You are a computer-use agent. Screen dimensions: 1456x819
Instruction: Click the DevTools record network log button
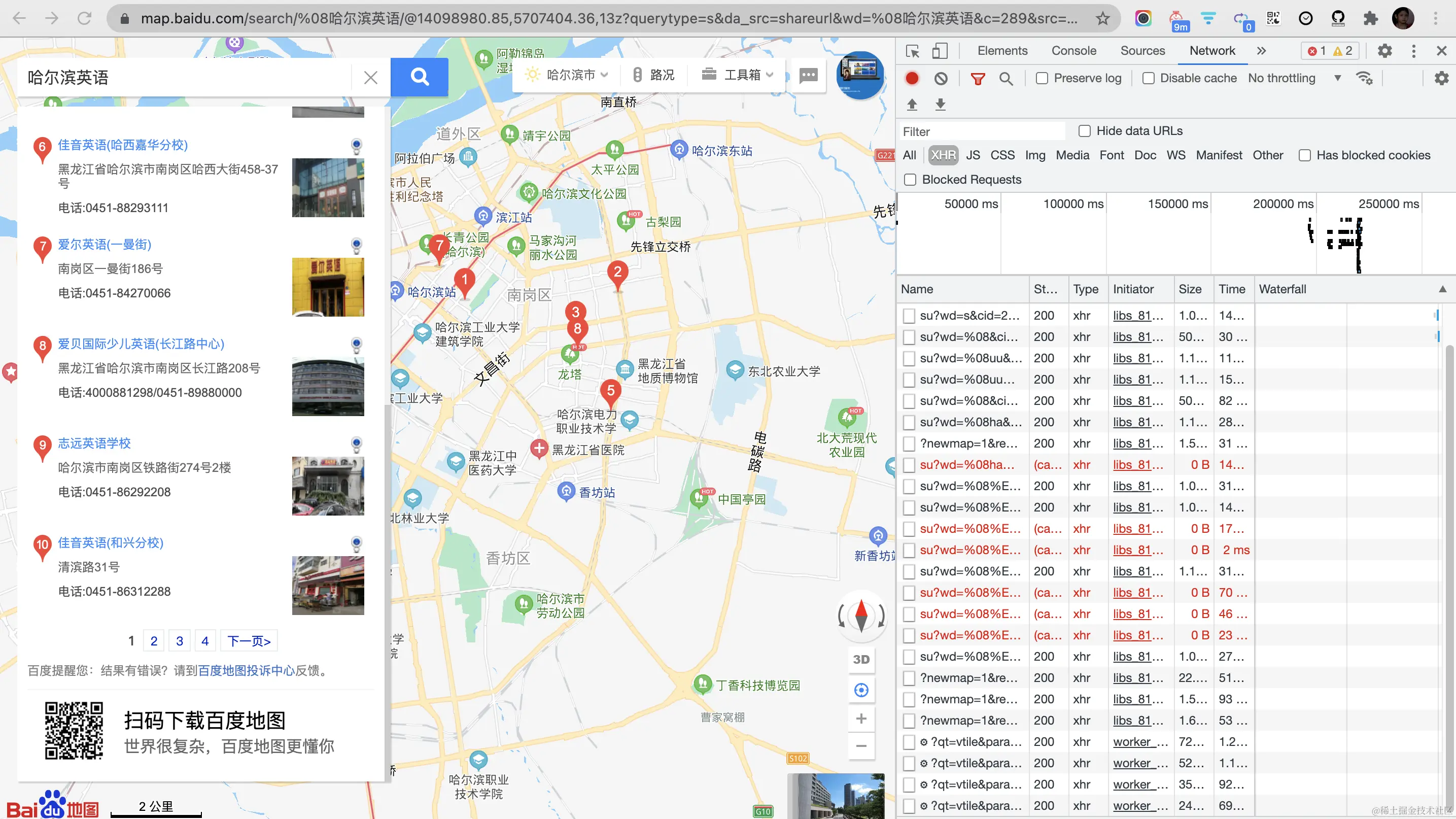click(x=912, y=78)
